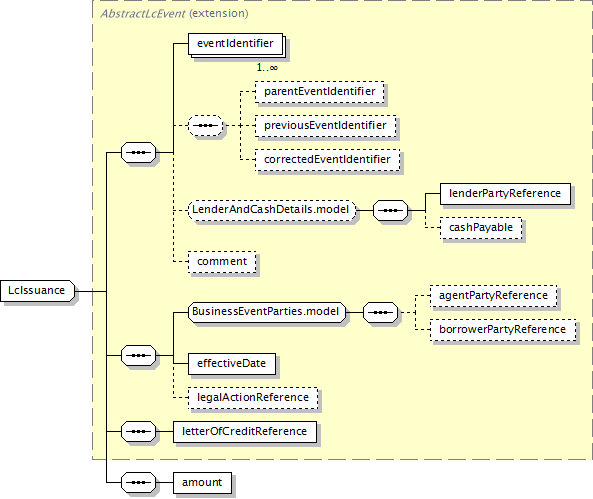Click the parentEventIdentifier optional element
Viewport: 593px width, 499px height.
click(320, 92)
